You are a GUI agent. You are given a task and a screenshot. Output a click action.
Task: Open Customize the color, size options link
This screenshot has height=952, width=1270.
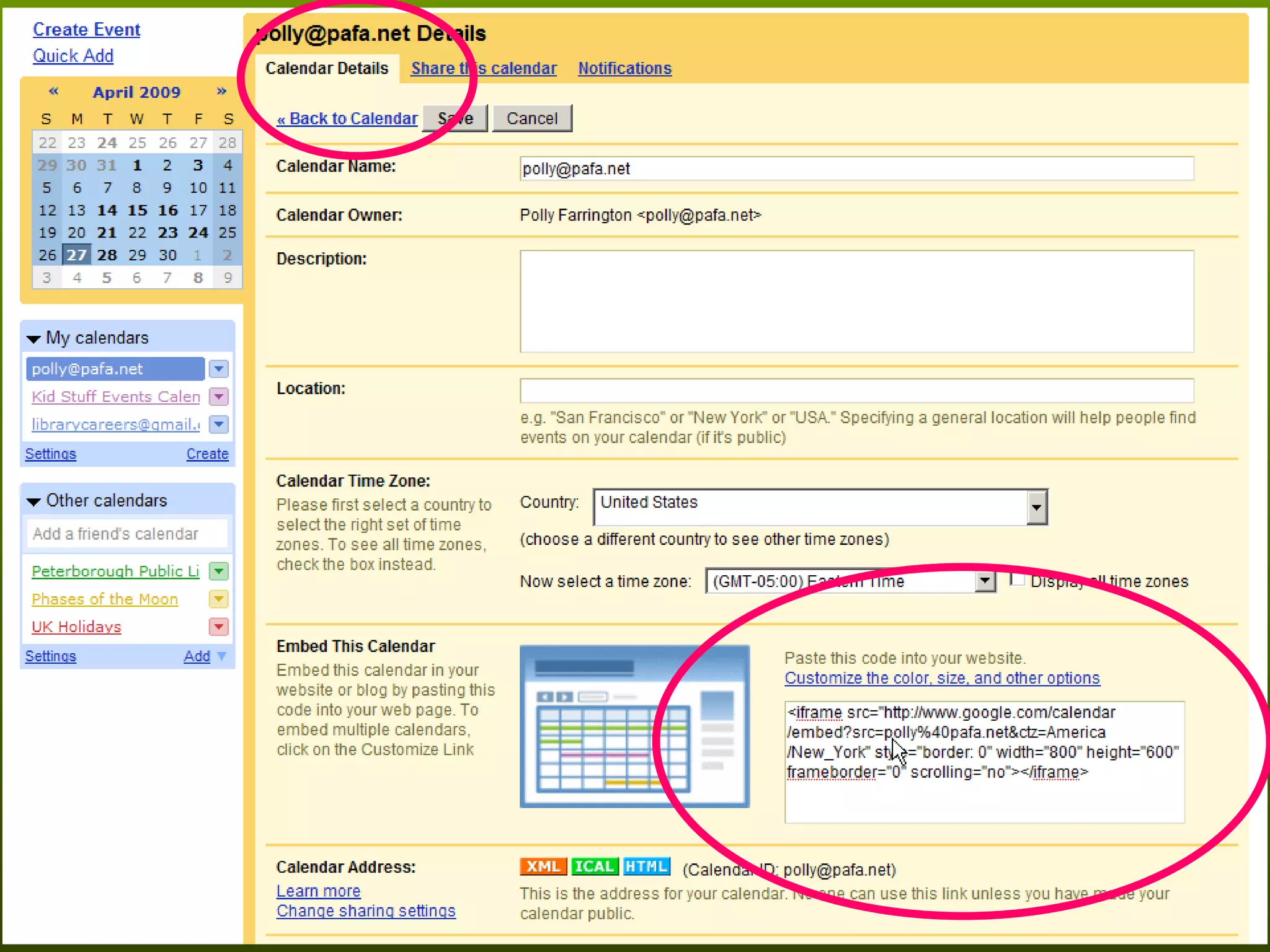point(941,678)
